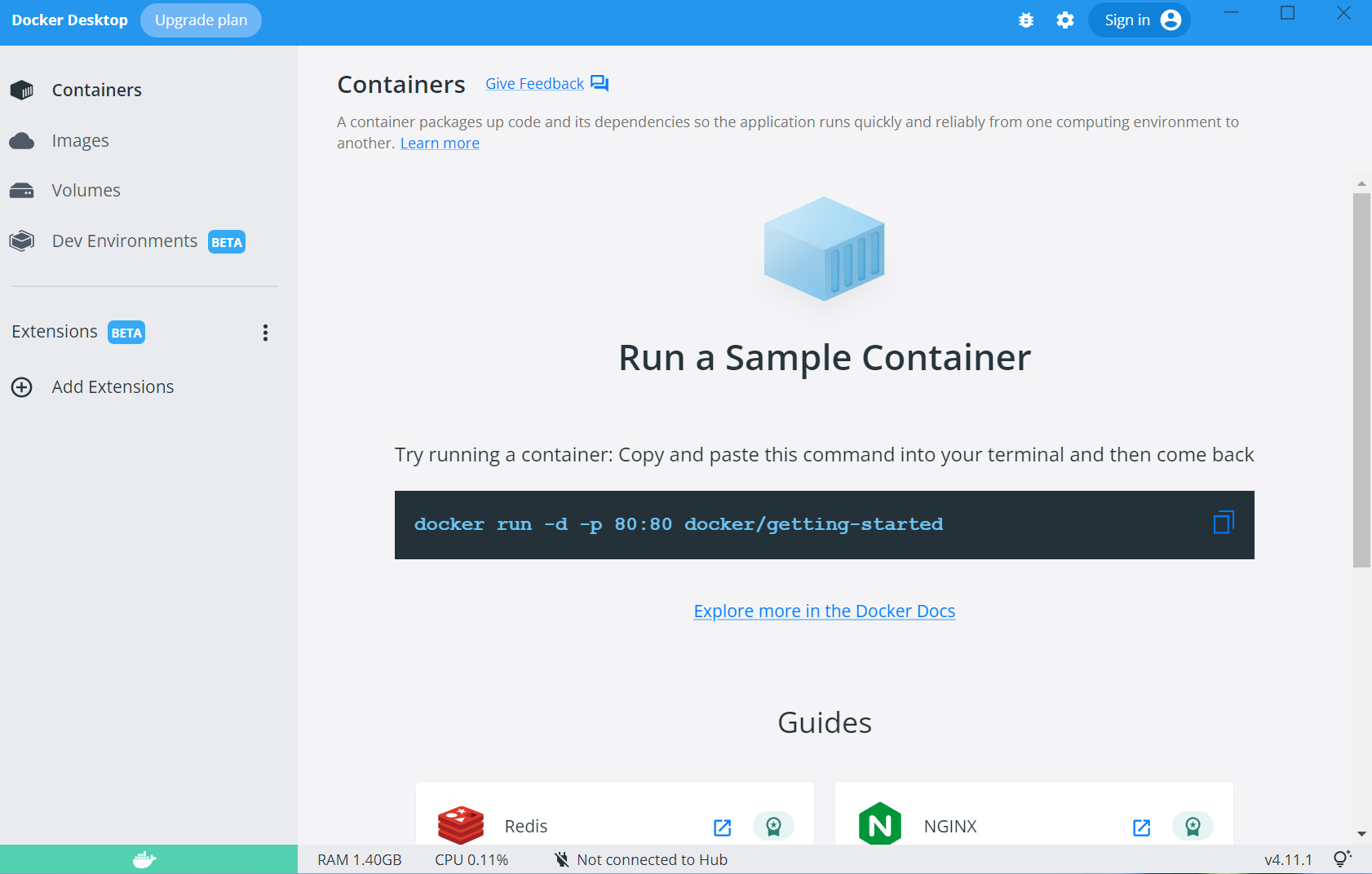Click the Add Extensions plus icon
1372x874 pixels.
pos(22,387)
